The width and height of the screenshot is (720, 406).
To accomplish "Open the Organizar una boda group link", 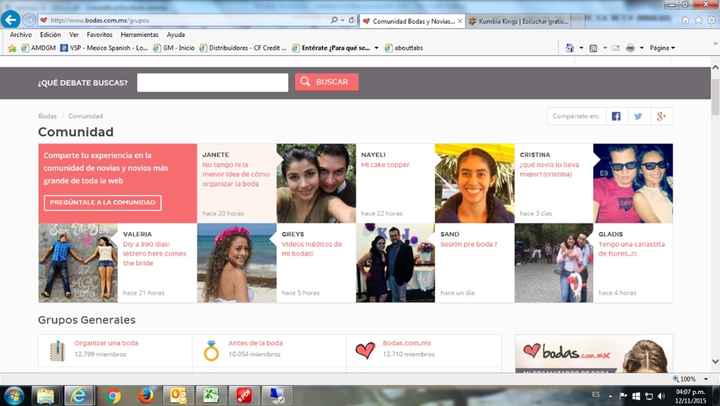I will click(106, 343).
